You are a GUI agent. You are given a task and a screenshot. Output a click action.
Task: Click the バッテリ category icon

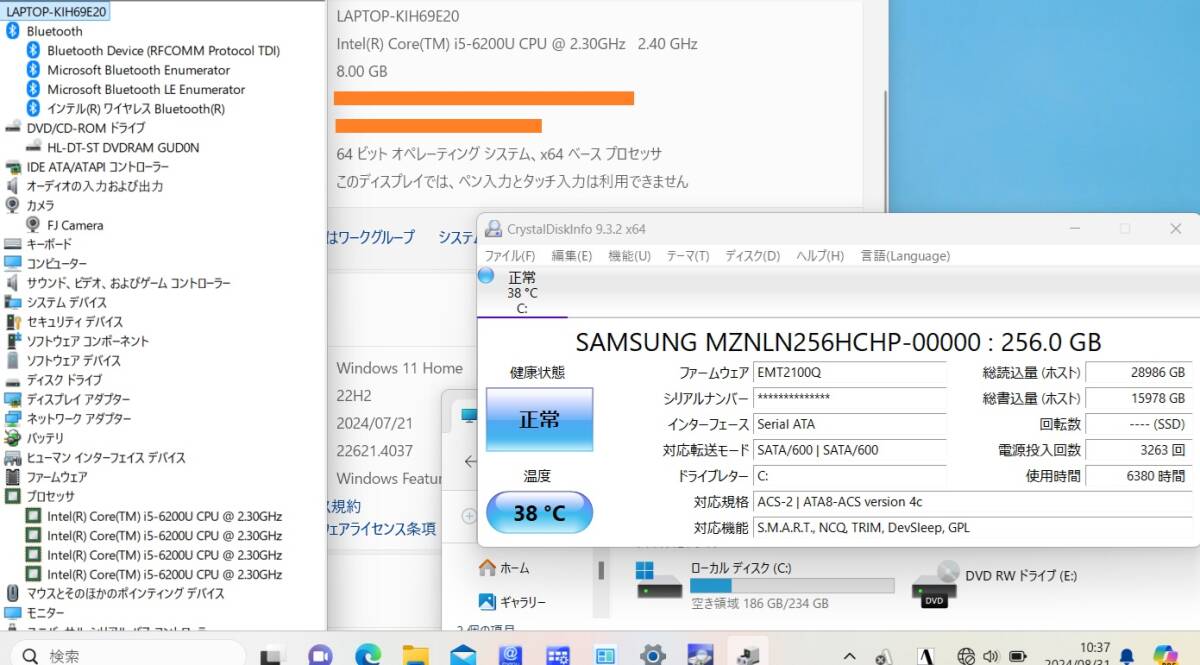click(x=13, y=438)
